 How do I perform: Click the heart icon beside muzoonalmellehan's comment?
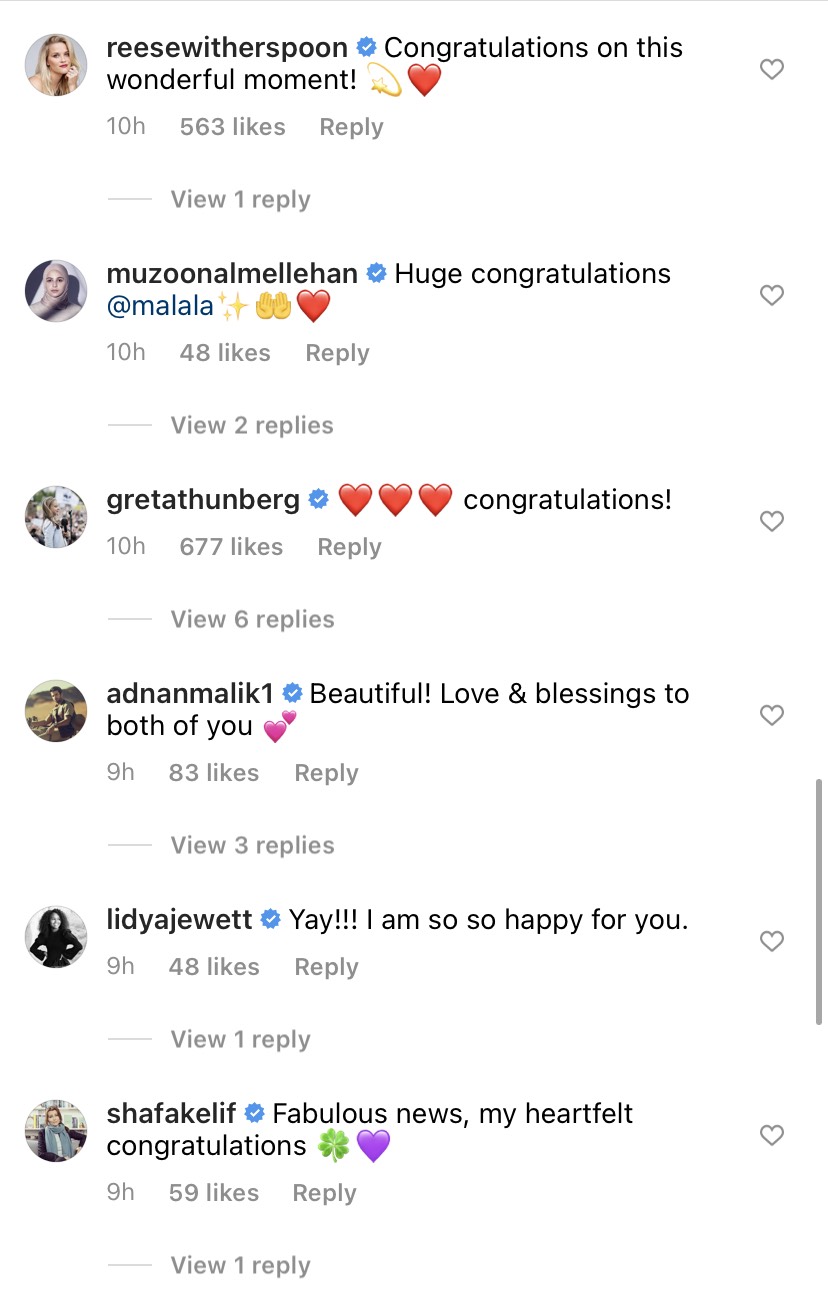pyautogui.click(x=771, y=295)
